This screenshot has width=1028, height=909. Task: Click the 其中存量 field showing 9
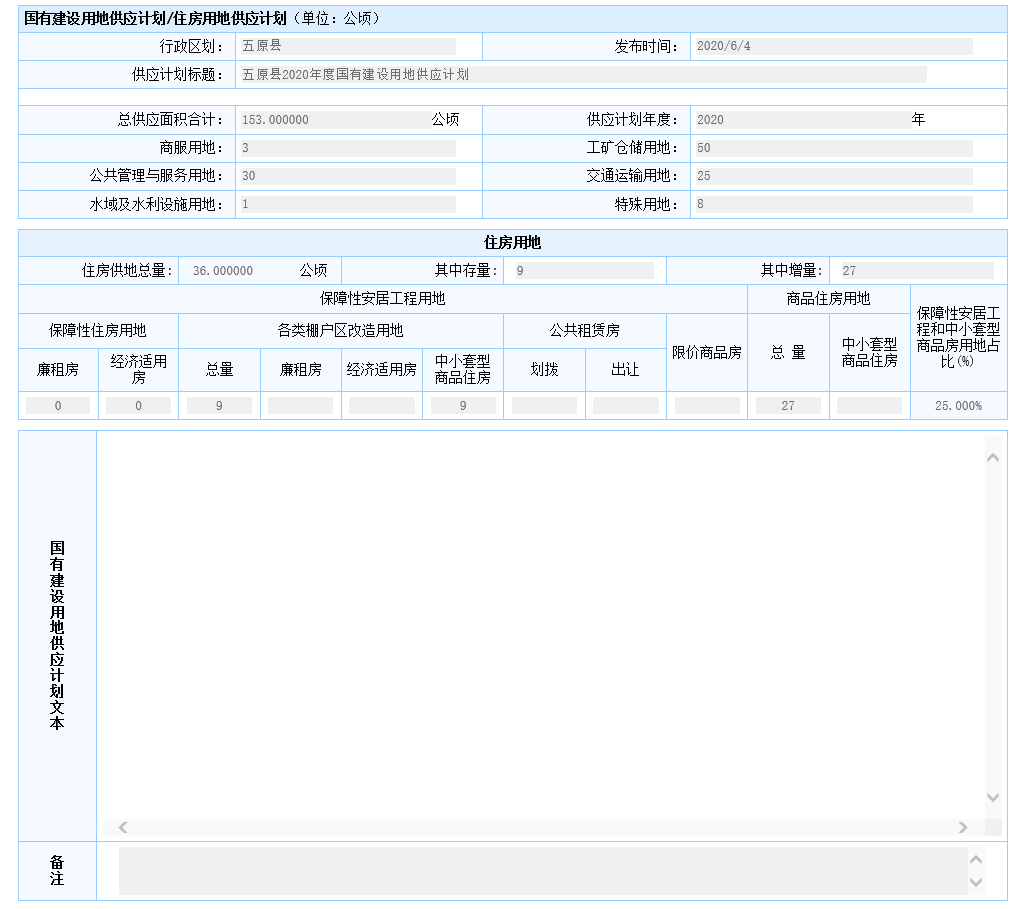582,270
